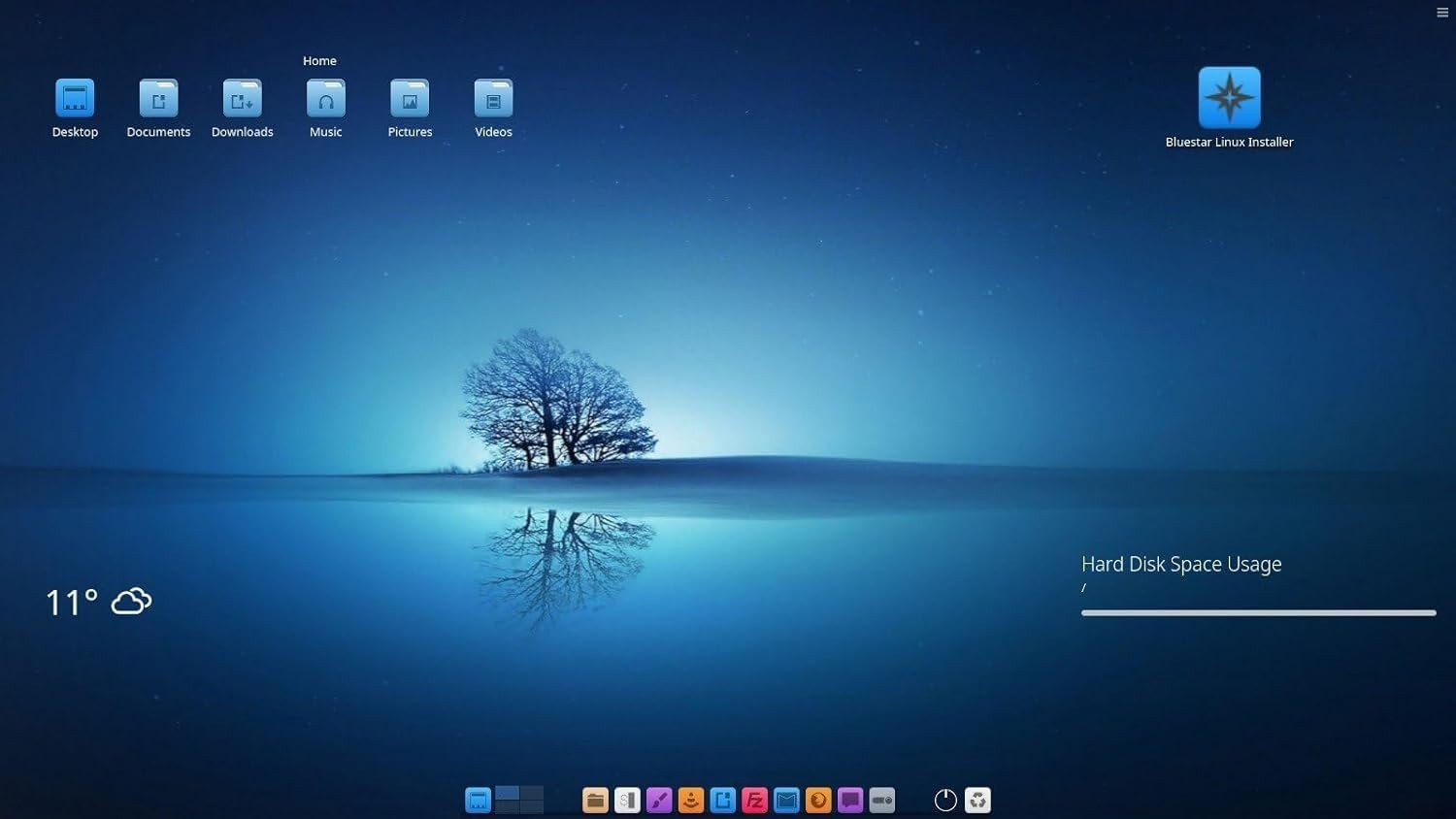1456x819 pixels.
Task: Open the white text editor dock icon
Action: [x=627, y=800]
